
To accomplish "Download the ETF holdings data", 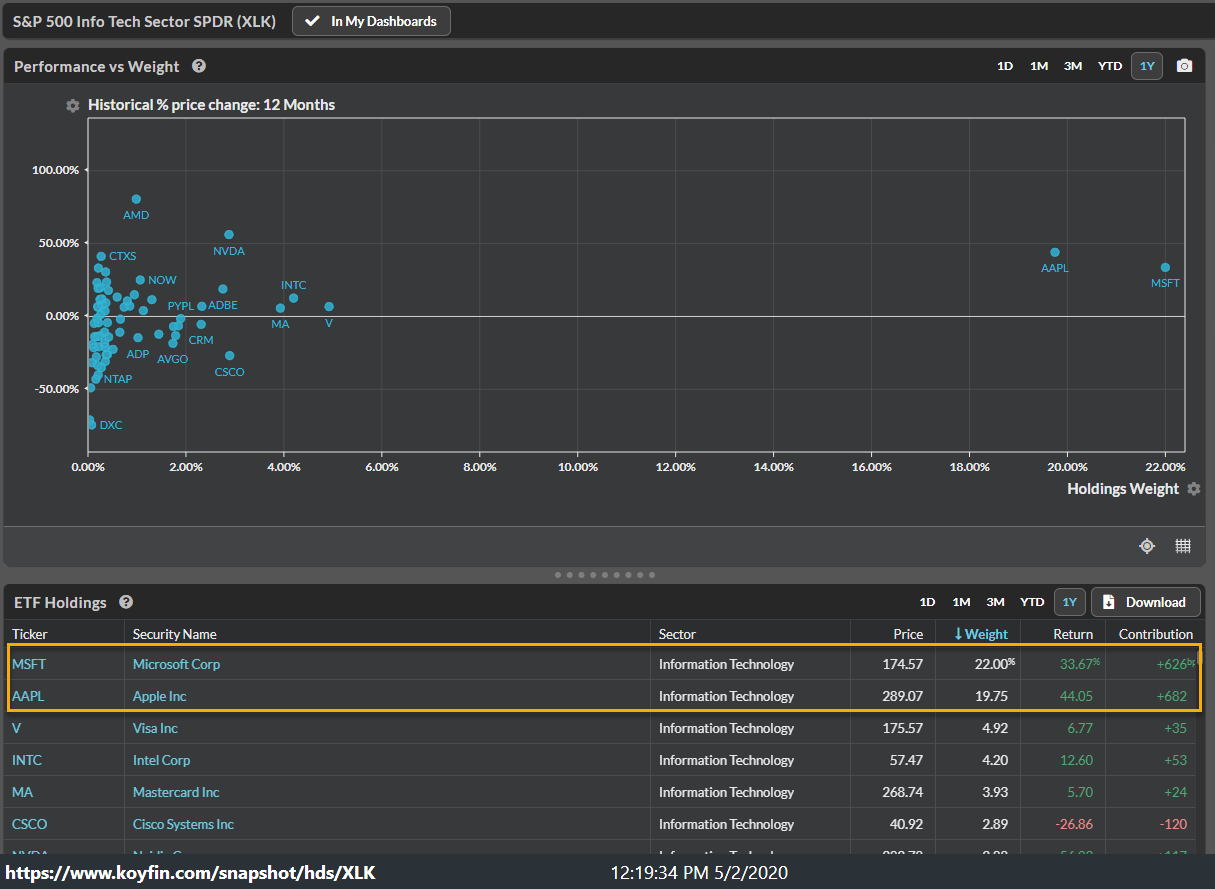I will click(1145, 602).
